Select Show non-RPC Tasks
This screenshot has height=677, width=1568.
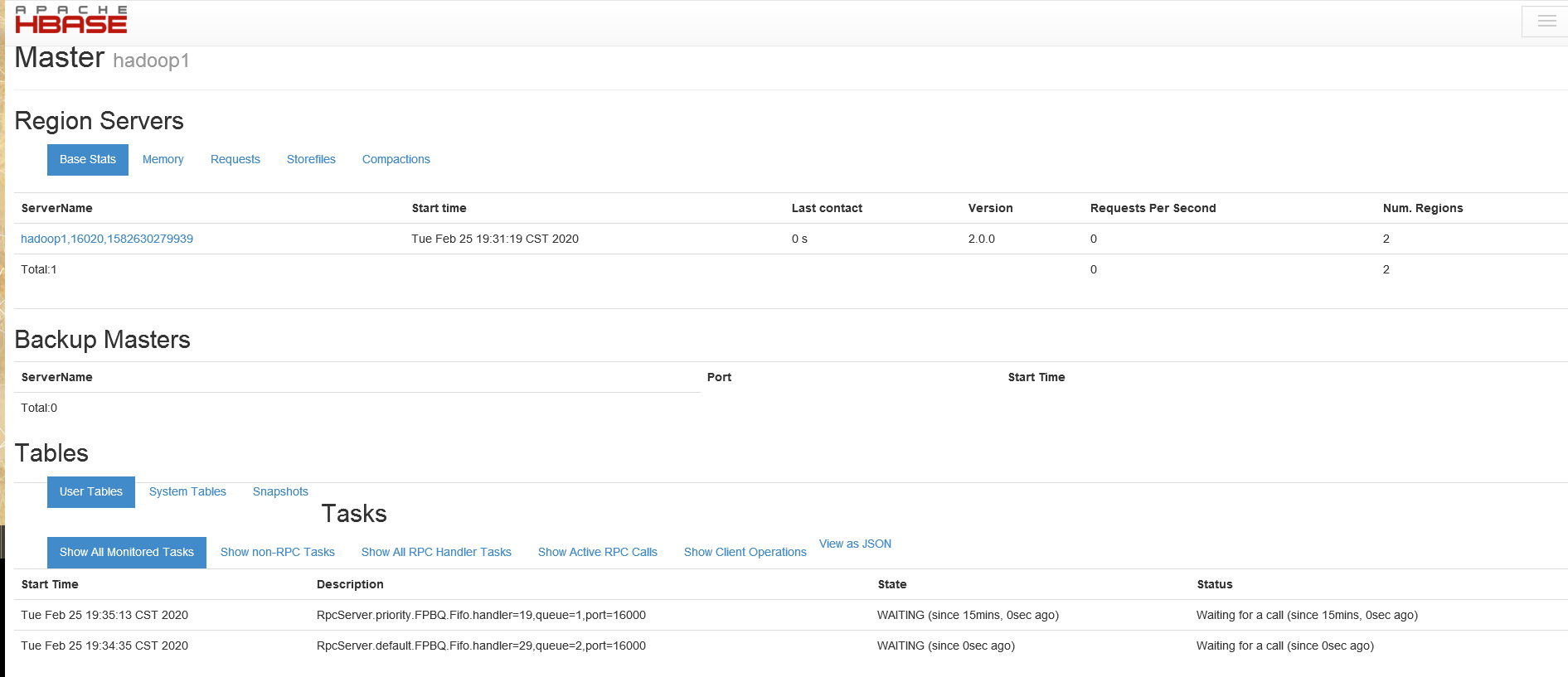coord(278,553)
